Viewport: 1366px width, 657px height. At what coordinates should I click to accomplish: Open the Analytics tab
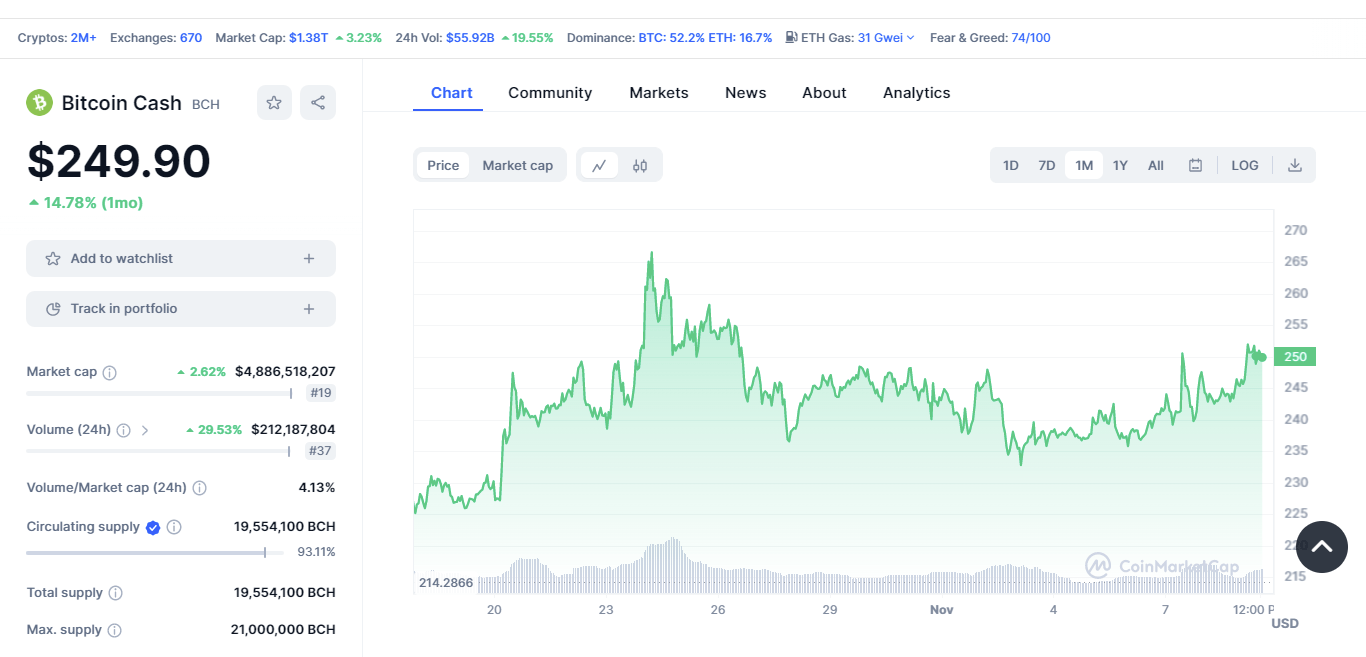[x=917, y=93]
